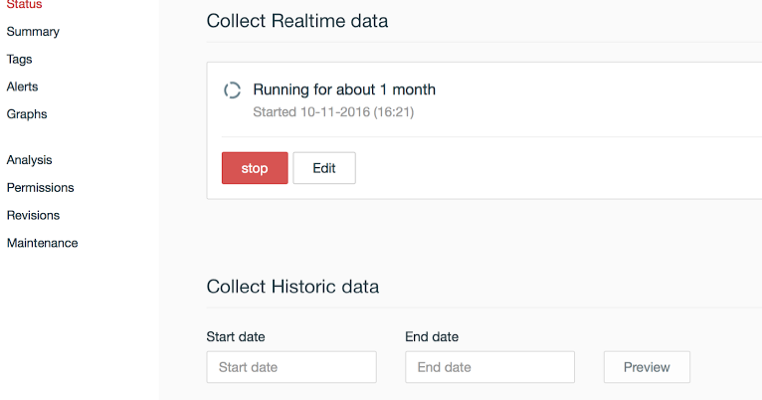Click the 'Running for about 1 month' text
The width and height of the screenshot is (762, 400).
[x=344, y=90]
